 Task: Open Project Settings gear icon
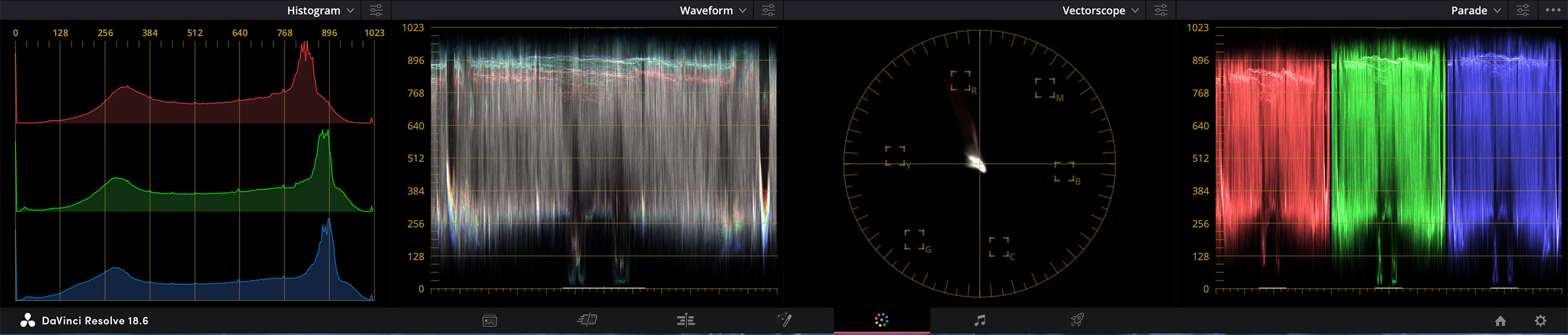point(1541,321)
